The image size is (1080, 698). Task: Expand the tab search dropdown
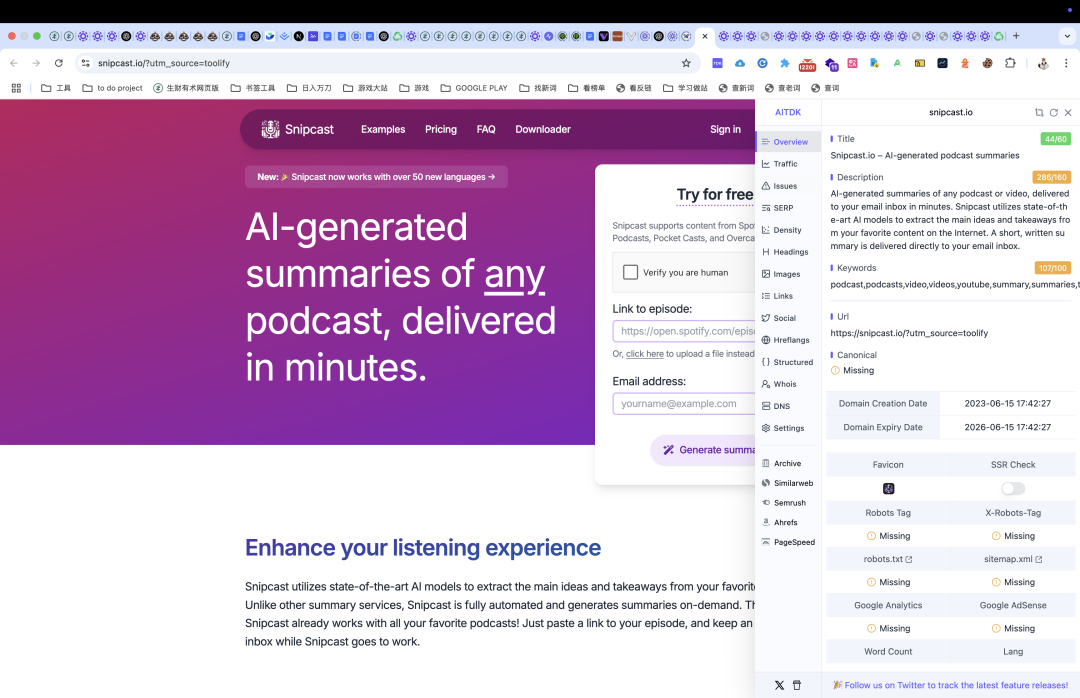pyautogui.click(x=1068, y=36)
